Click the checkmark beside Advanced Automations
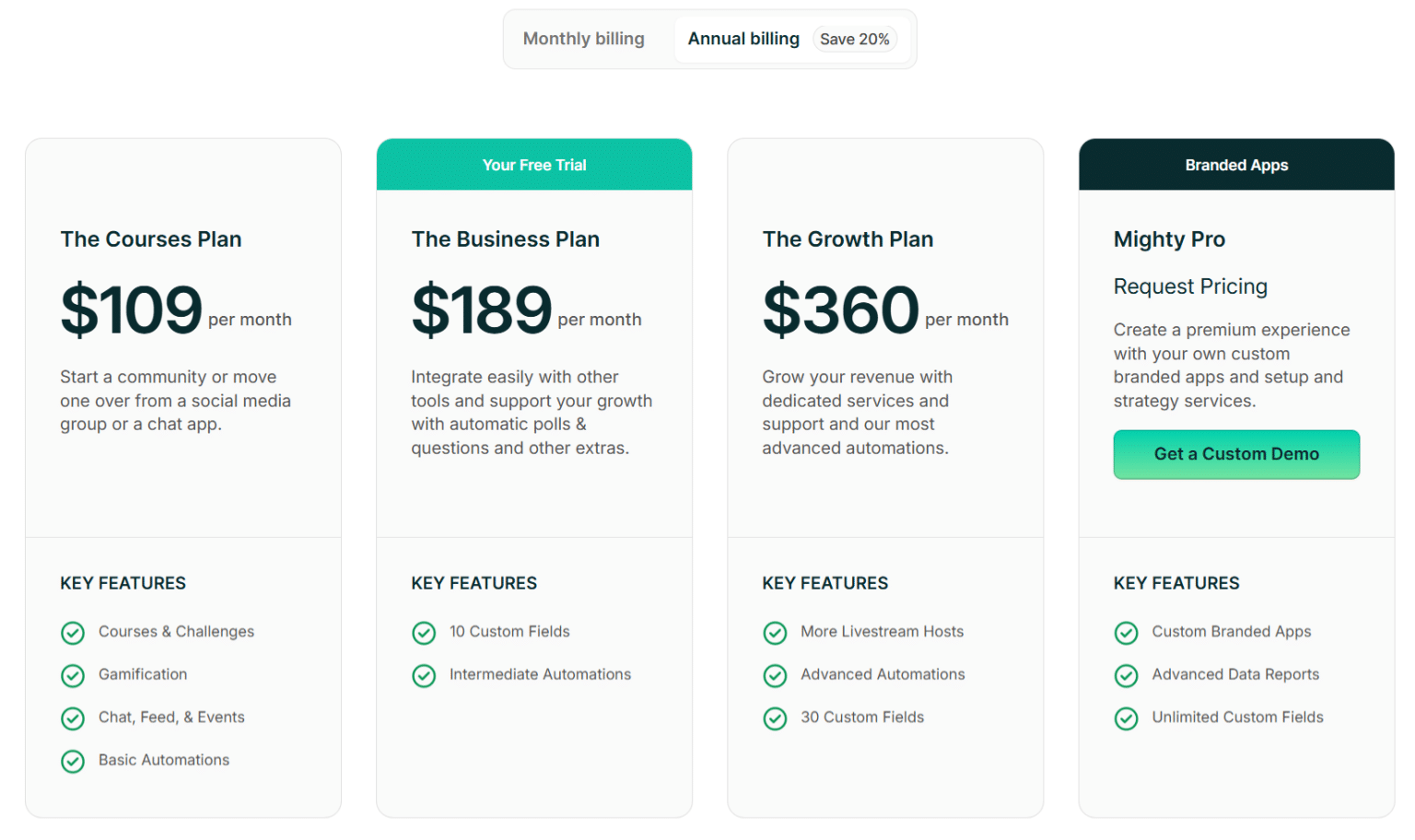The width and height of the screenshot is (1415, 840). coord(776,675)
